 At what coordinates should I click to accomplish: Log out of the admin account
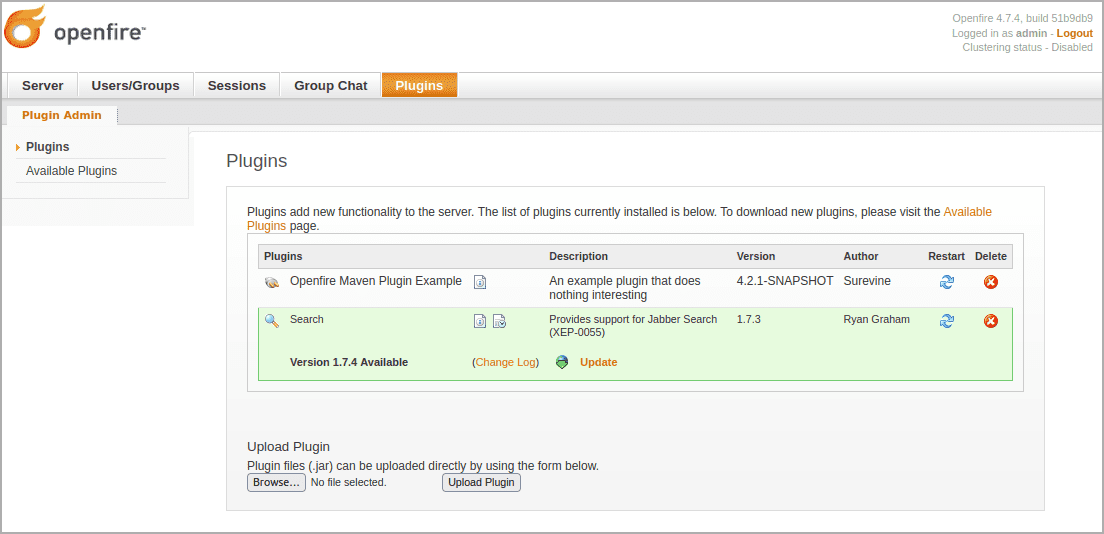pos(1074,33)
